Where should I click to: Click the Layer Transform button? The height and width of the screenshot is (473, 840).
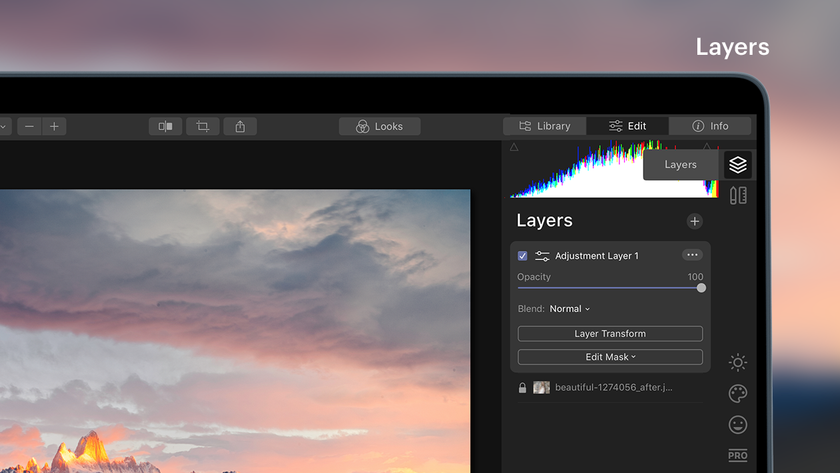coord(610,334)
